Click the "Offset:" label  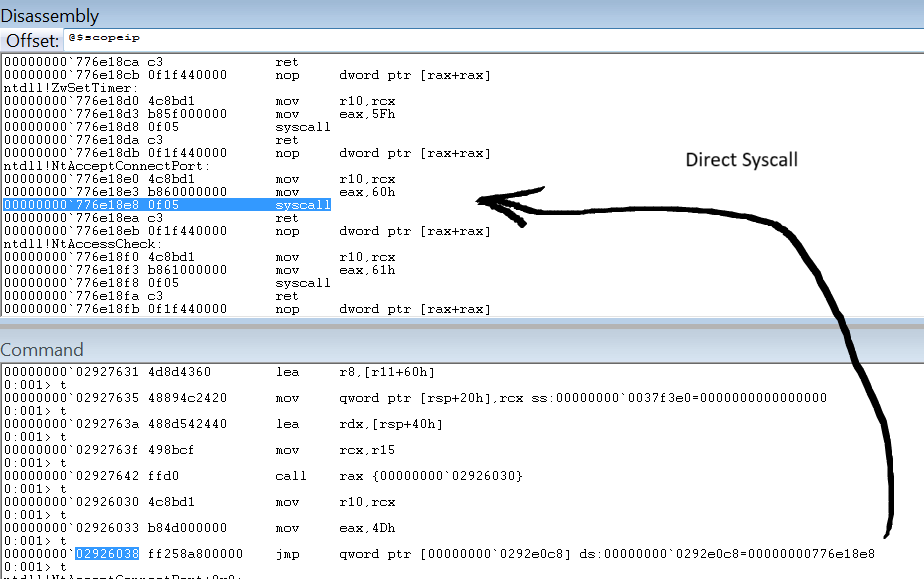click(x=32, y=41)
